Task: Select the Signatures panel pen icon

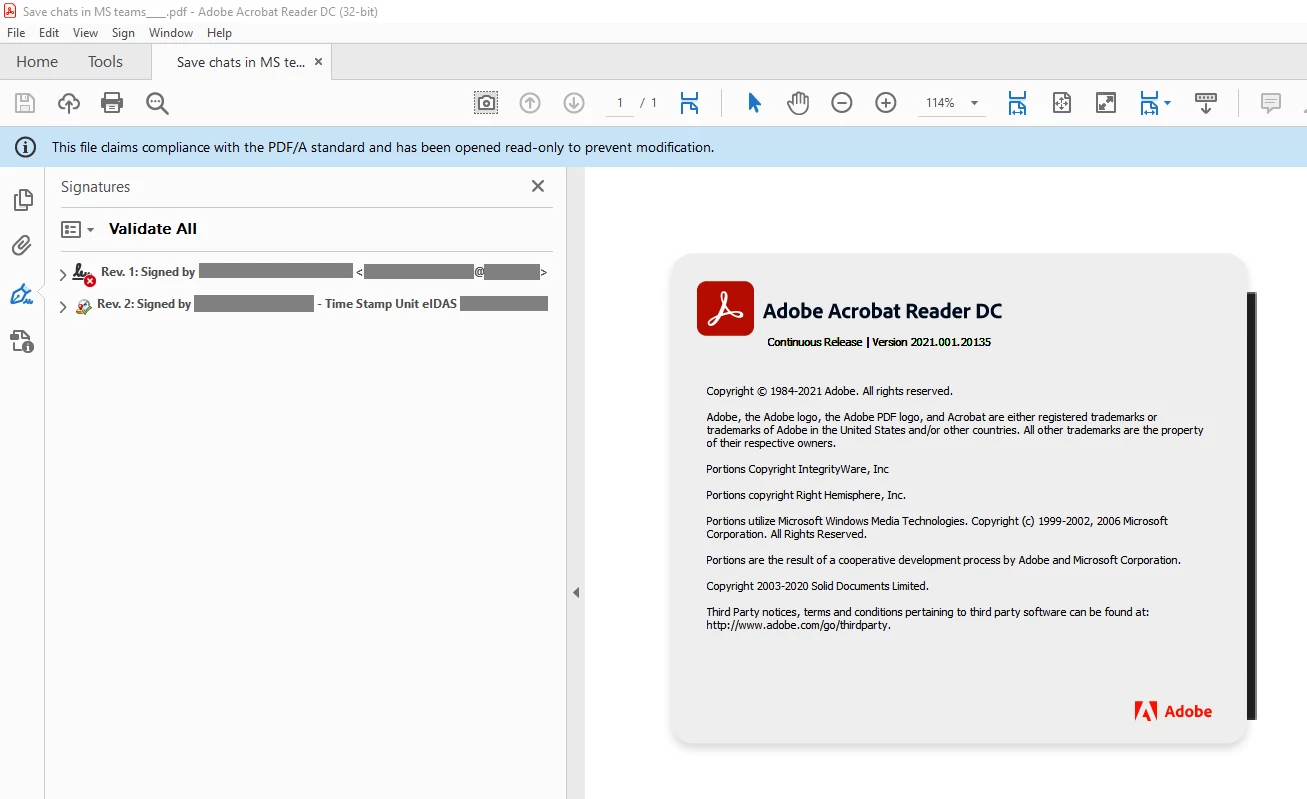Action: click(x=22, y=294)
